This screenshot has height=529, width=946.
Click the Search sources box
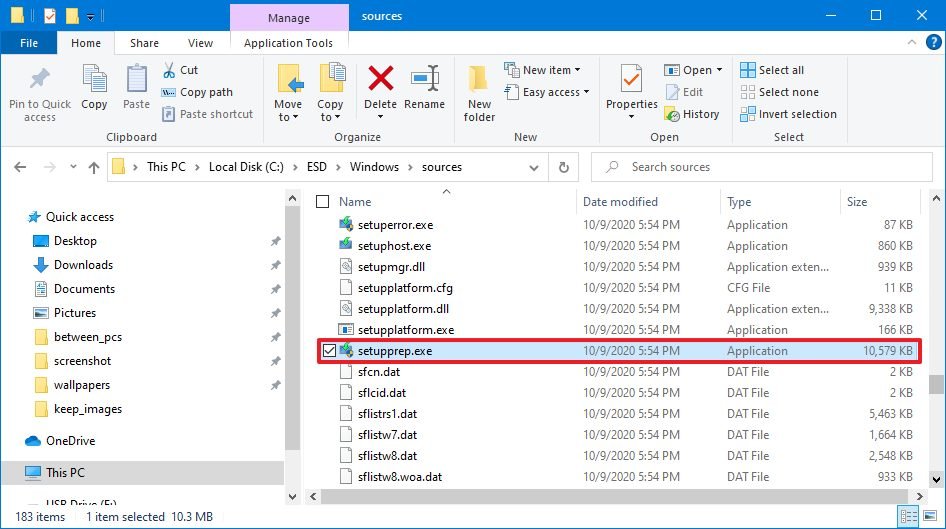tap(761, 167)
